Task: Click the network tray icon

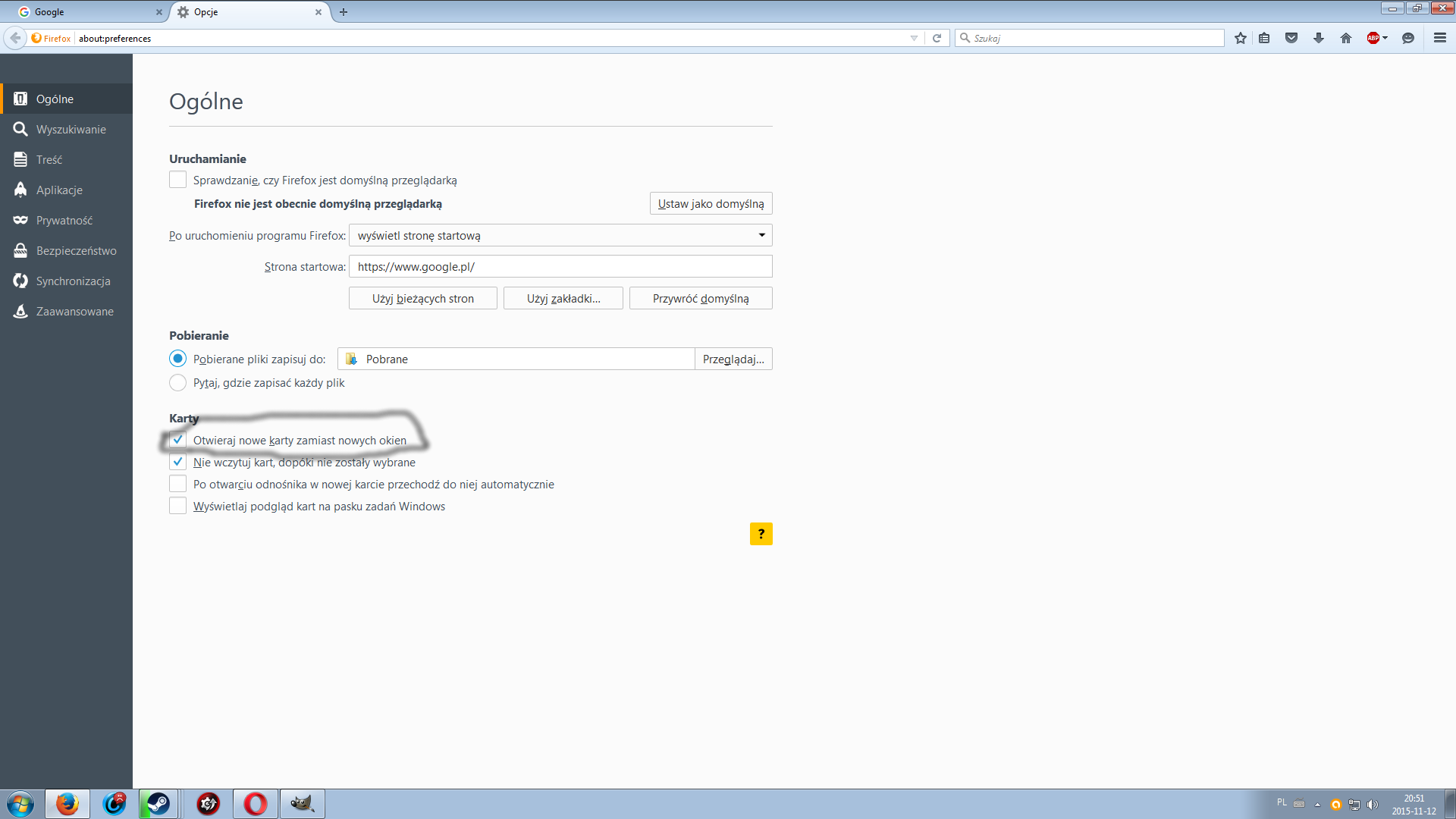Action: click(x=1354, y=805)
